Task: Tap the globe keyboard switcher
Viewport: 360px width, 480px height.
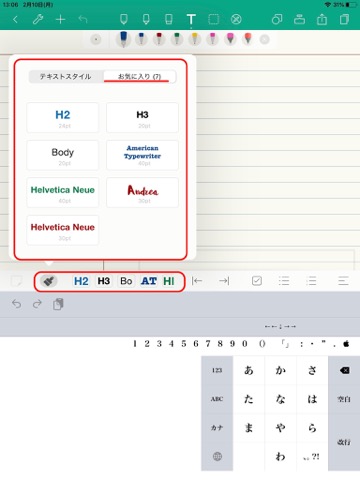Action: (x=217, y=456)
